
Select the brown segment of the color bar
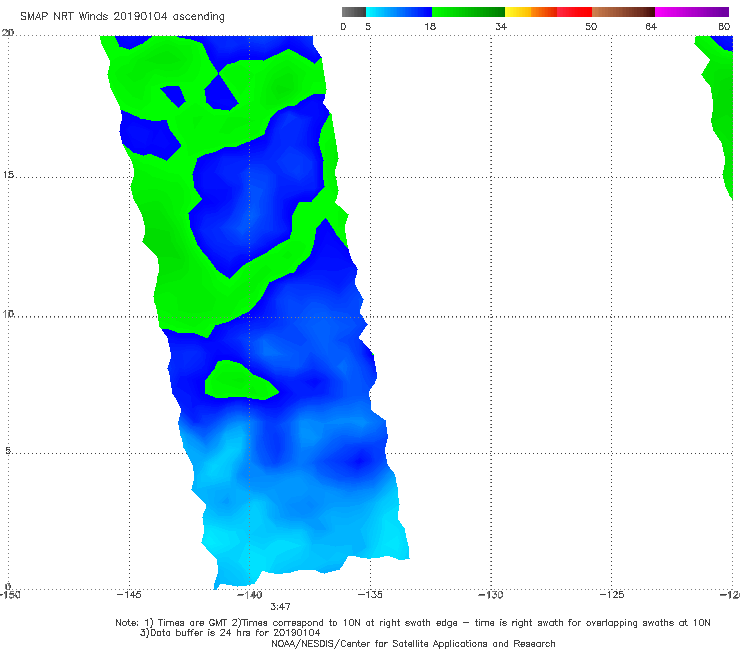[623, 12]
